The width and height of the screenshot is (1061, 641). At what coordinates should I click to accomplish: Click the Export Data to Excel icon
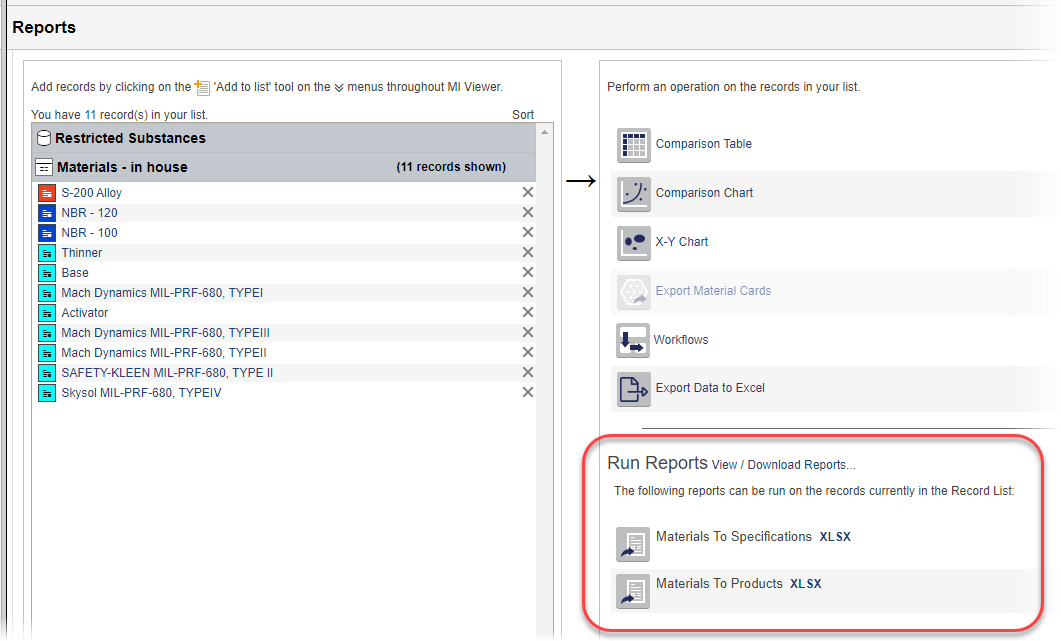coord(633,389)
